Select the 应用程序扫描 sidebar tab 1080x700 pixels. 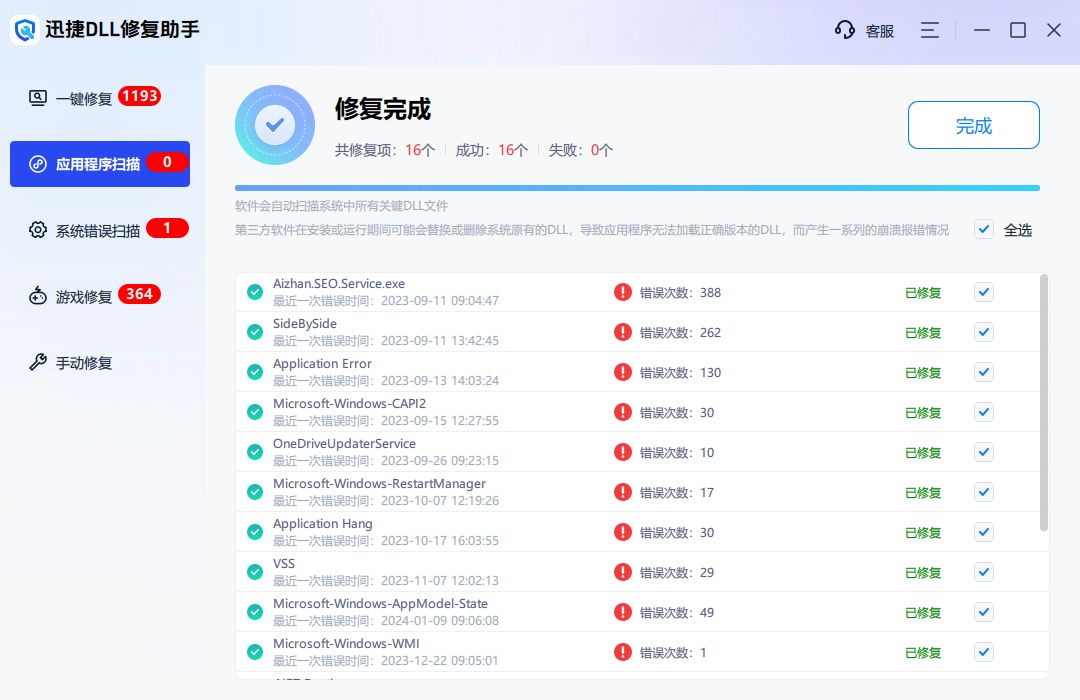[x=100, y=164]
